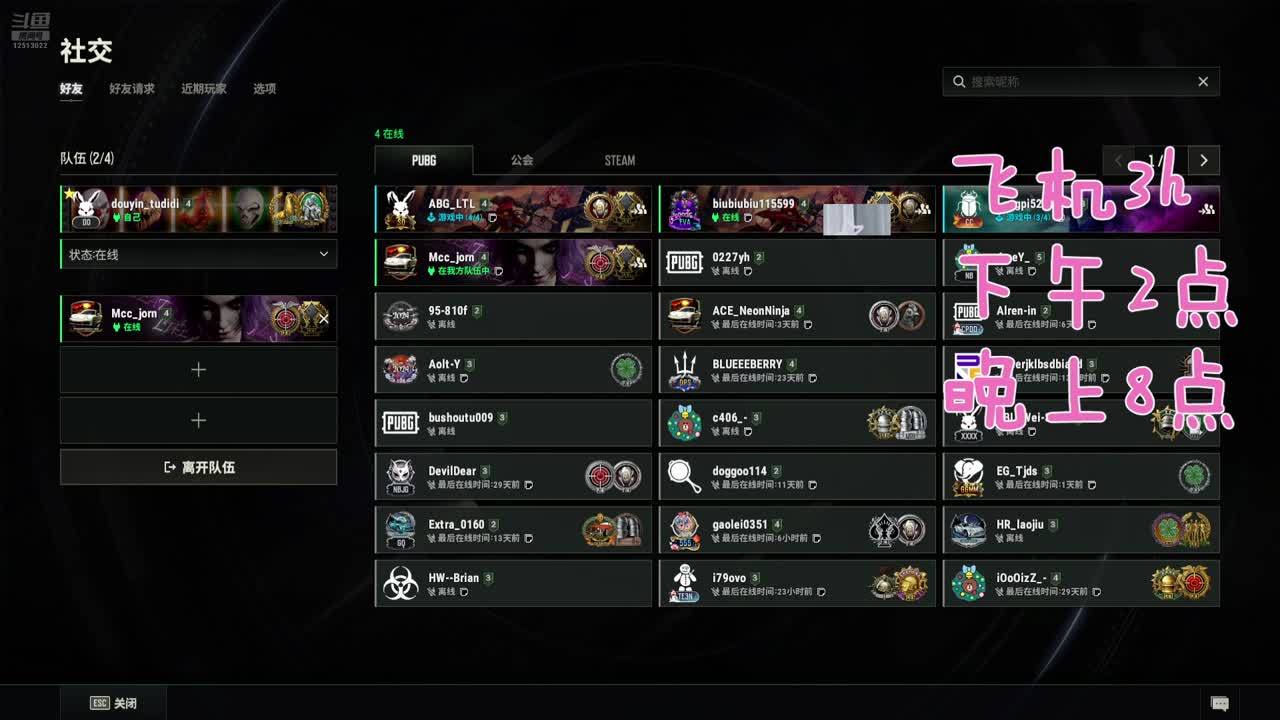Add teammate in first empty slot plus

pos(198,370)
